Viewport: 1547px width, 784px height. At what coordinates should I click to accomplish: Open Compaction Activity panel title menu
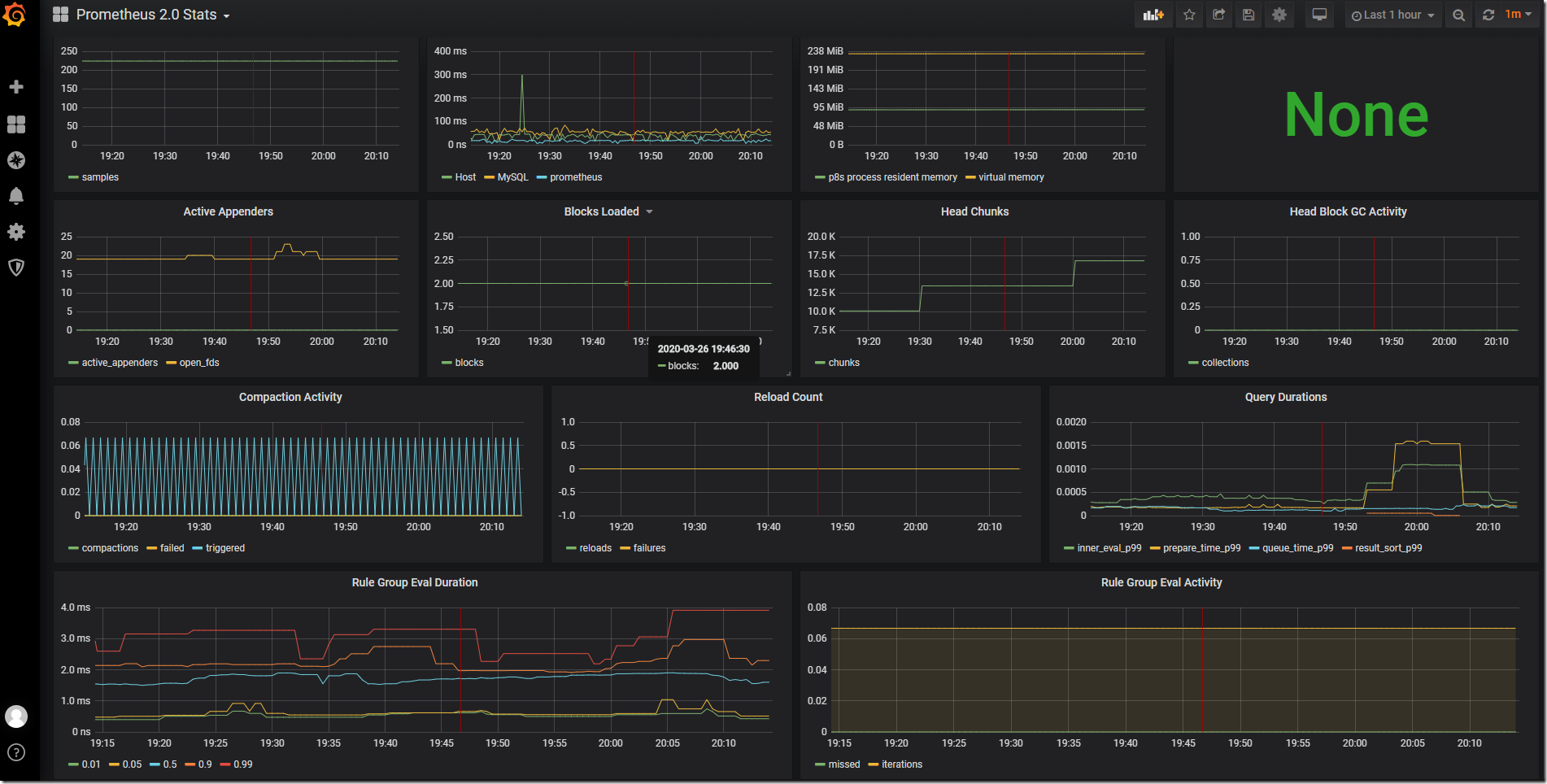290,397
